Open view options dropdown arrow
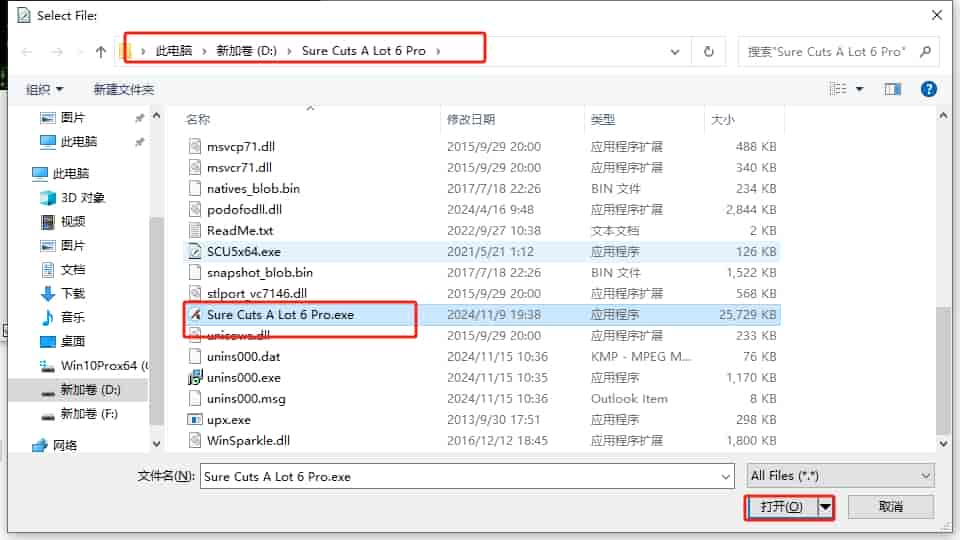 point(859,89)
